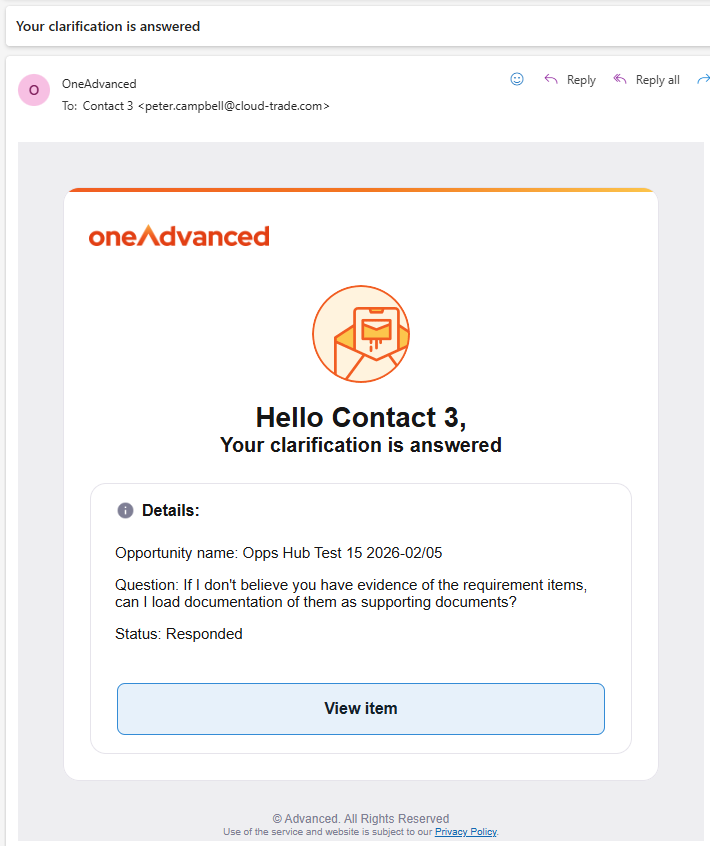Click the "To:" label under the sender
710x846 pixels.
click(70, 106)
